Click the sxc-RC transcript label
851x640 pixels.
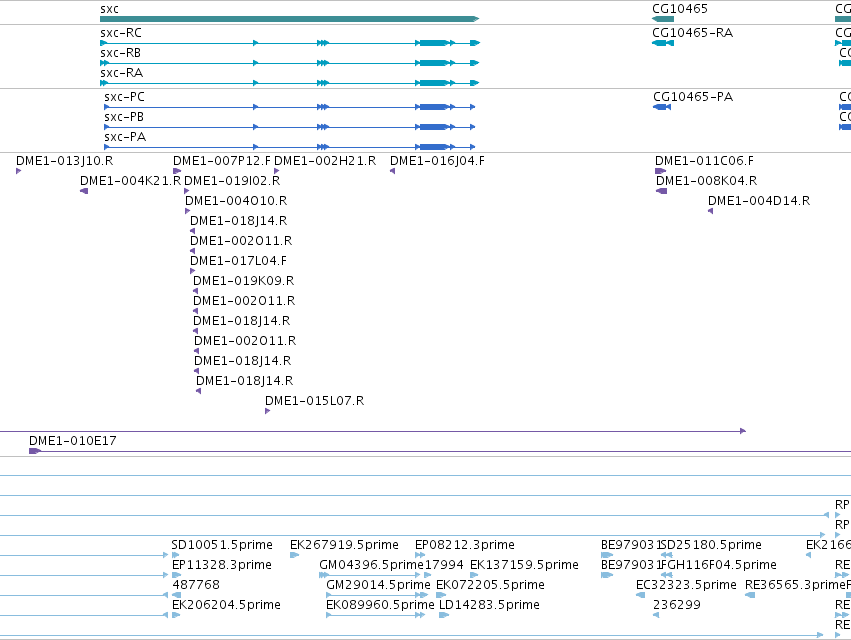(x=121, y=33)
